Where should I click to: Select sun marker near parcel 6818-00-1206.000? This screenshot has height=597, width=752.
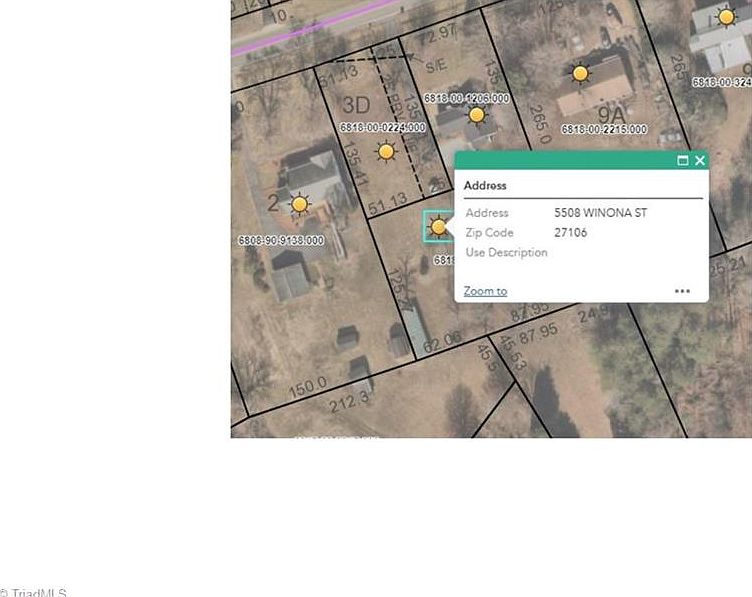tap(477, 115)
